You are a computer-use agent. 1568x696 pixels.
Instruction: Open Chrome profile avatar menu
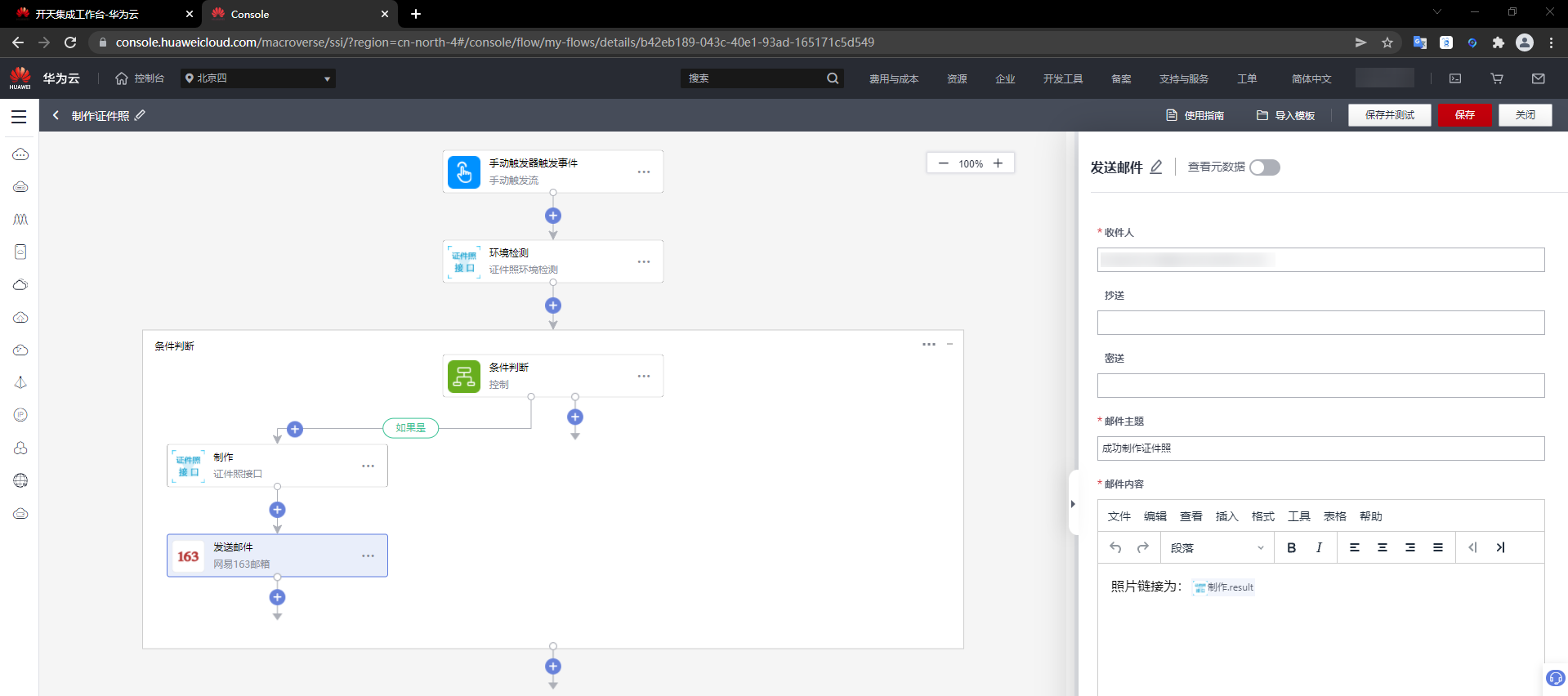pyautogui.click(x=1525, y=42)
